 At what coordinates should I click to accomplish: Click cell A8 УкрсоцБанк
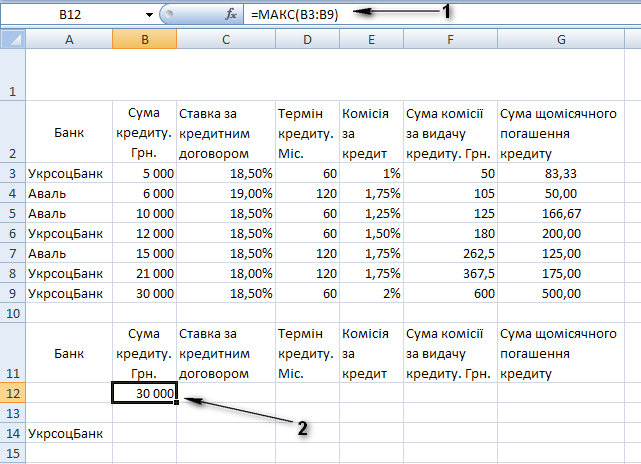pos(69,273)
